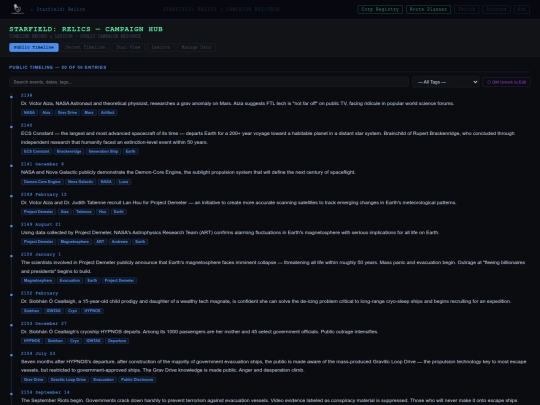Click the Grav Drive tag under 2138
The height and width of the screenshot is (405, 540).
tap(67, 113)
